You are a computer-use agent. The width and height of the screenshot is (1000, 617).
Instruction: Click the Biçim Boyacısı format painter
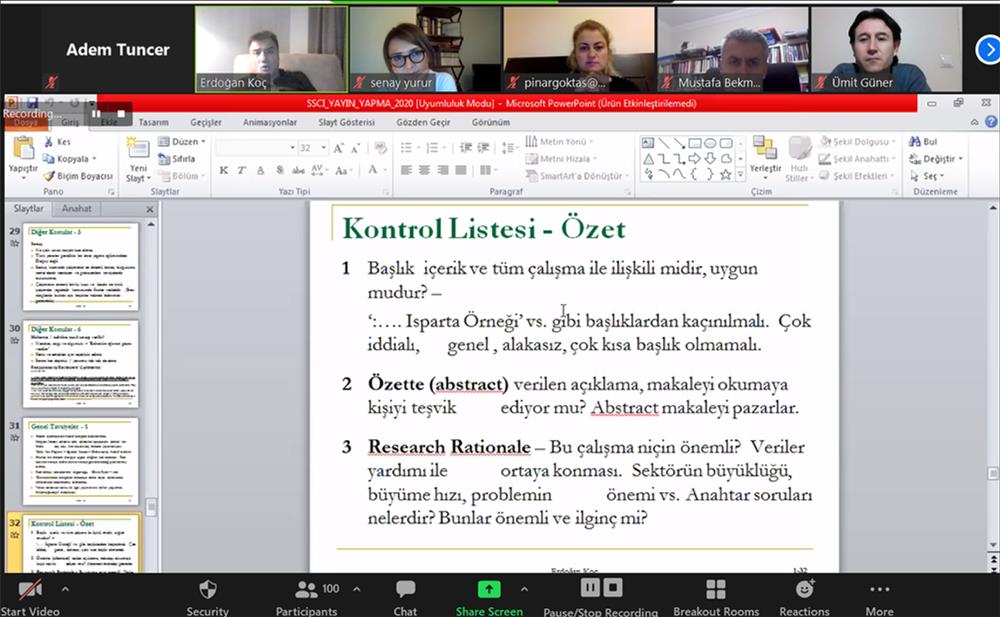(78, 176)
